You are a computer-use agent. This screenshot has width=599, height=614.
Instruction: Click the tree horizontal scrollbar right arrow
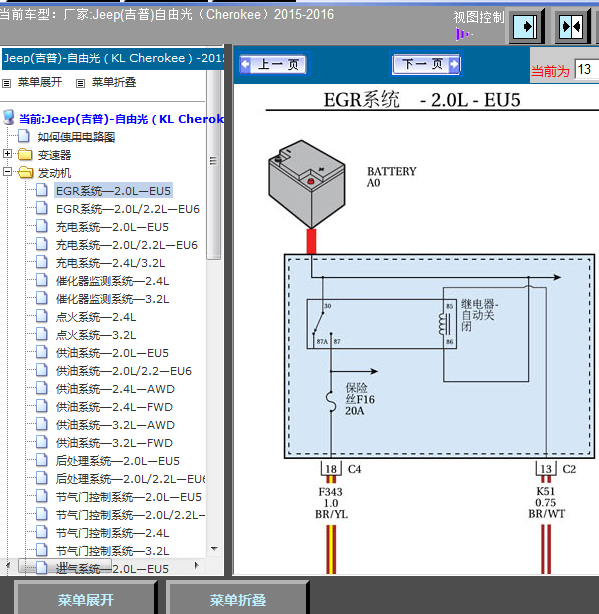(x=197, y=565)
